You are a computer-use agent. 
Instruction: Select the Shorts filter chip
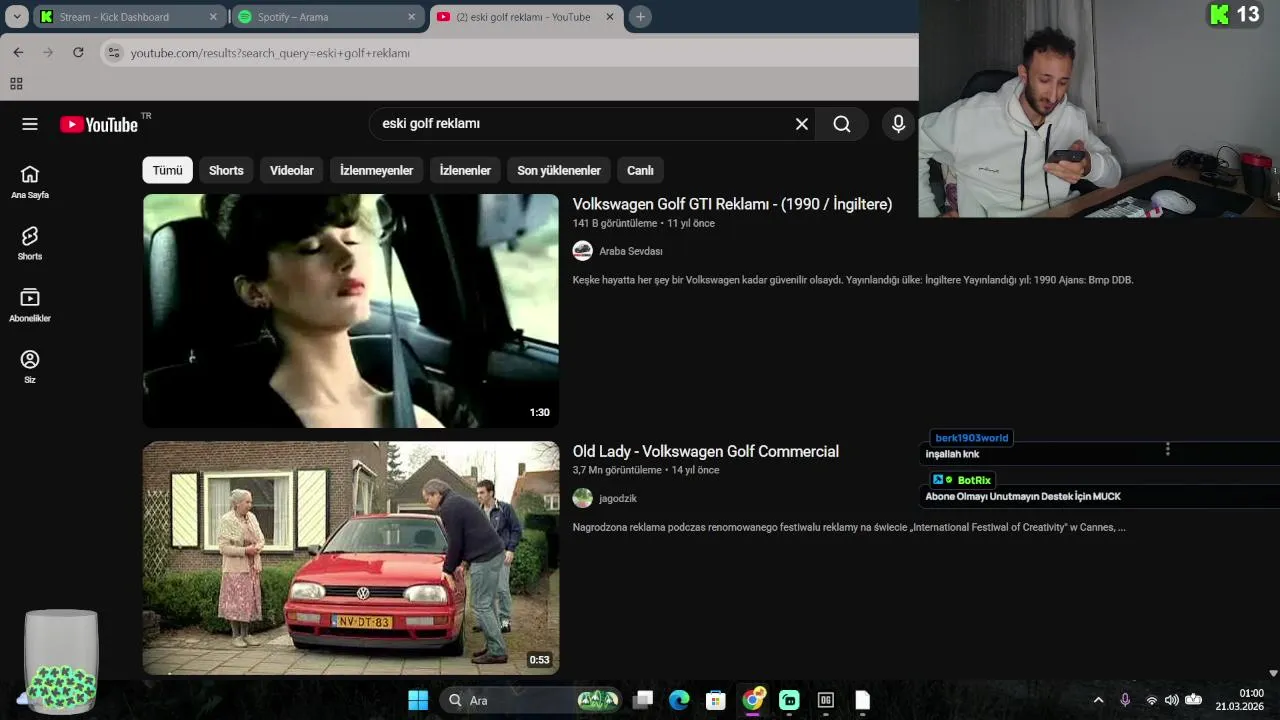click(x=226, y=170)
